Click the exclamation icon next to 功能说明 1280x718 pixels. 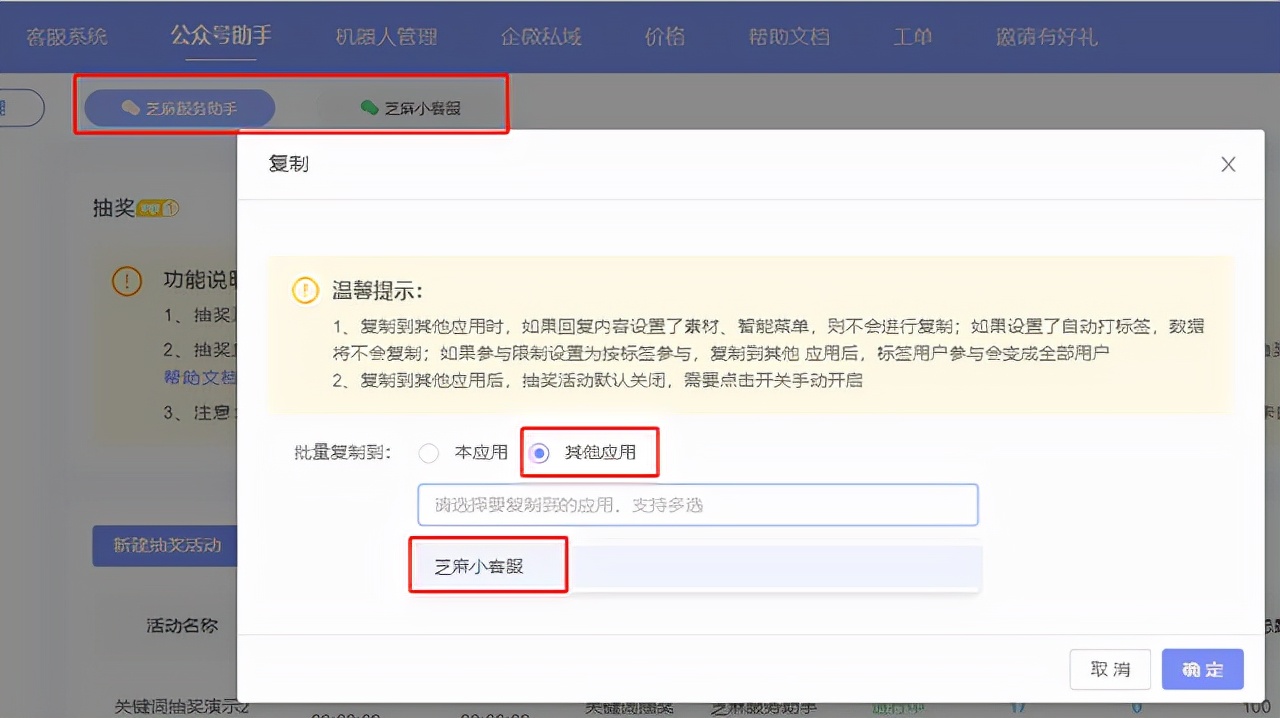[x=127, y=281]
